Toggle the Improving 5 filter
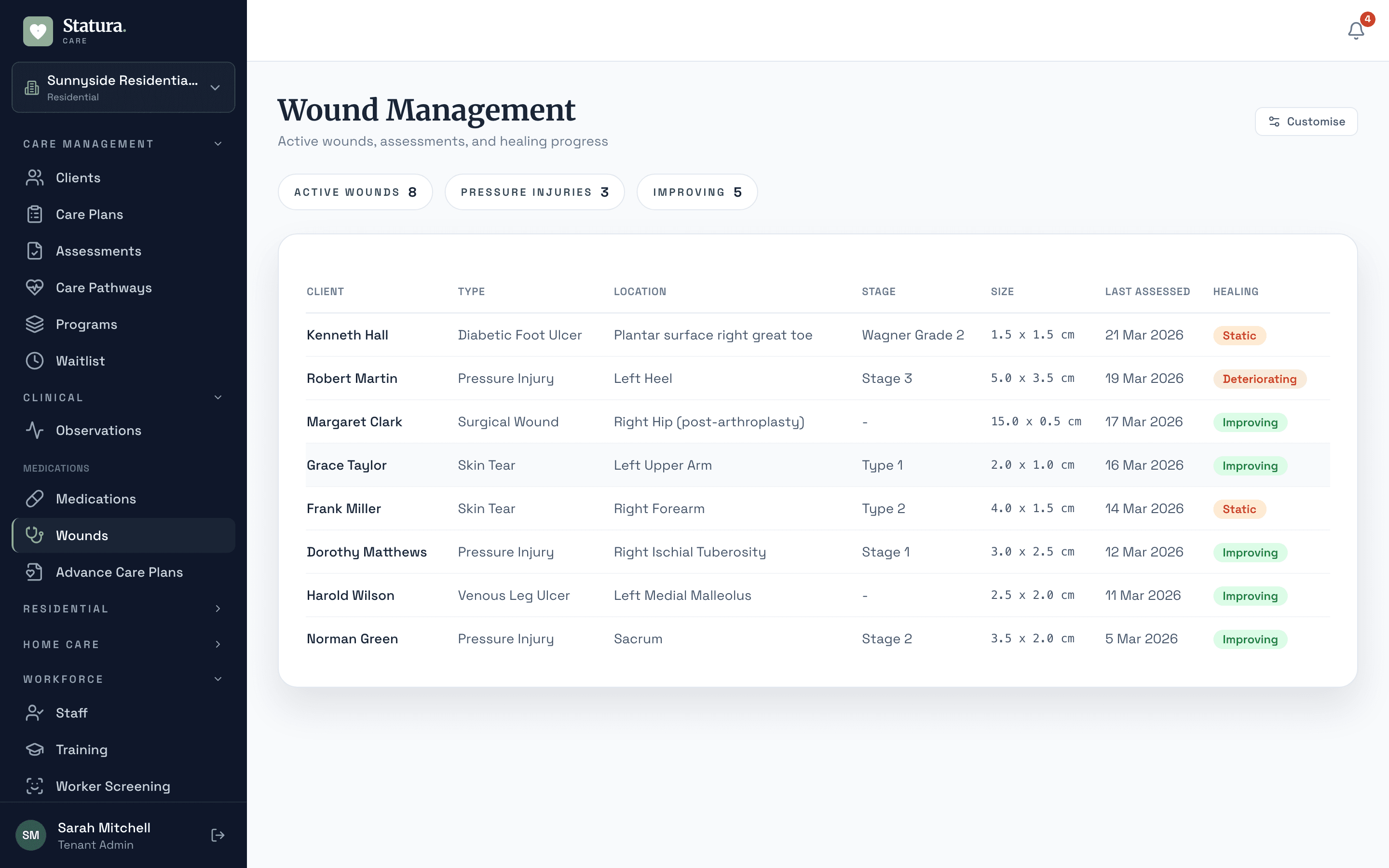This screenshot has width=1389, height=868. coord(697,192)
